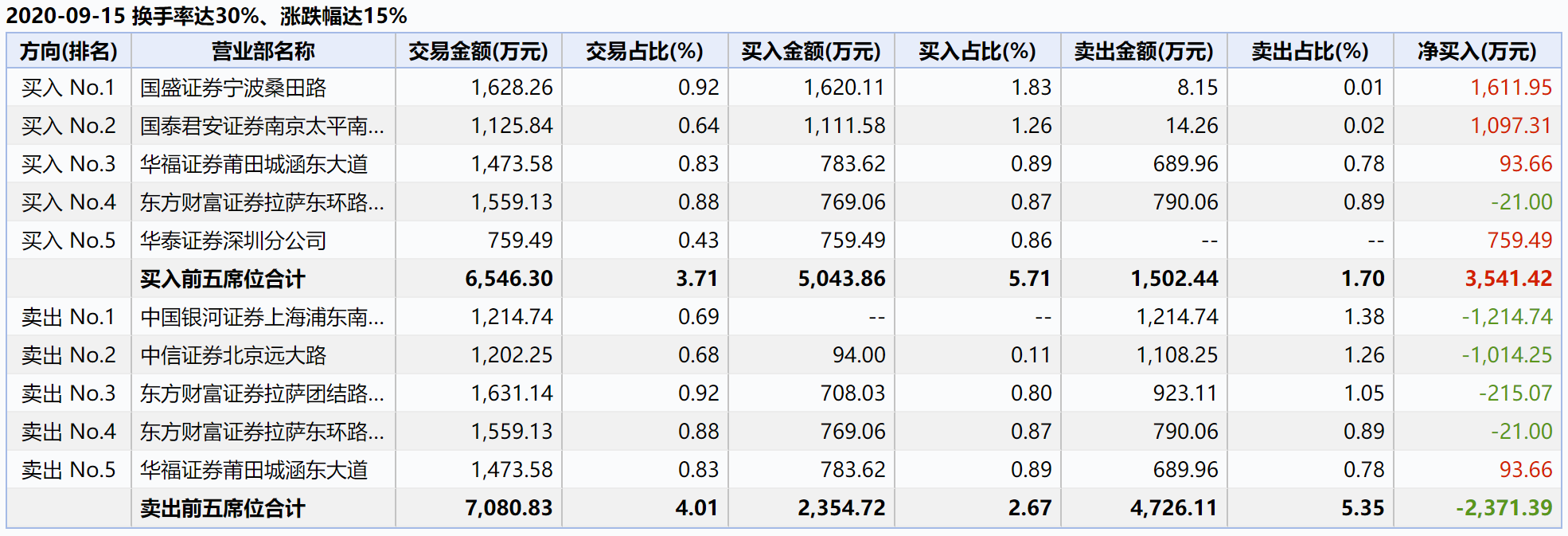Screen dimensions: 1568x536
Task: Click the net buy total 3,541.42
Action: [x=1508, y=279]
